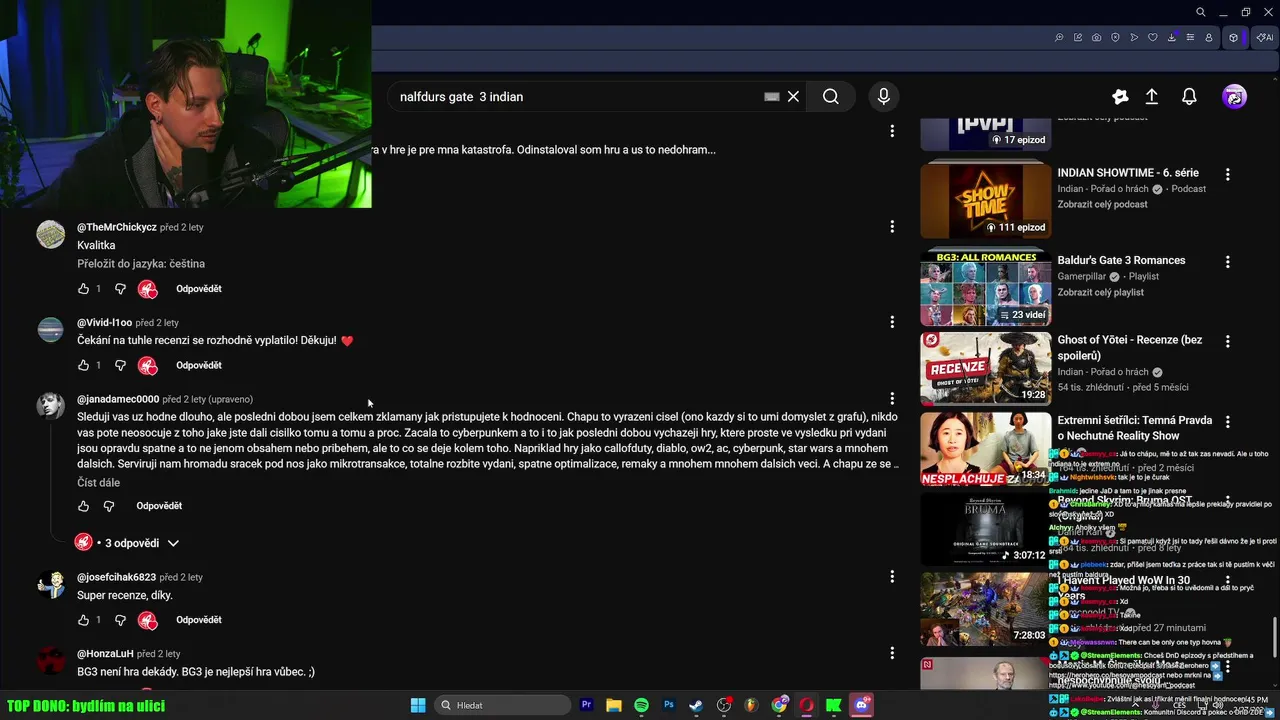Open the YouTube Create icon

(x=1120, y=97)
